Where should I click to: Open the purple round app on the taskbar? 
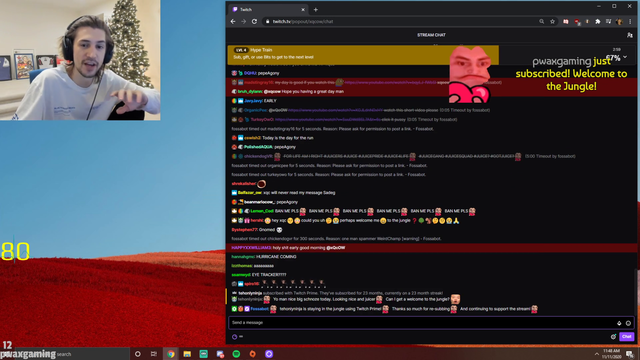point(269,354)
